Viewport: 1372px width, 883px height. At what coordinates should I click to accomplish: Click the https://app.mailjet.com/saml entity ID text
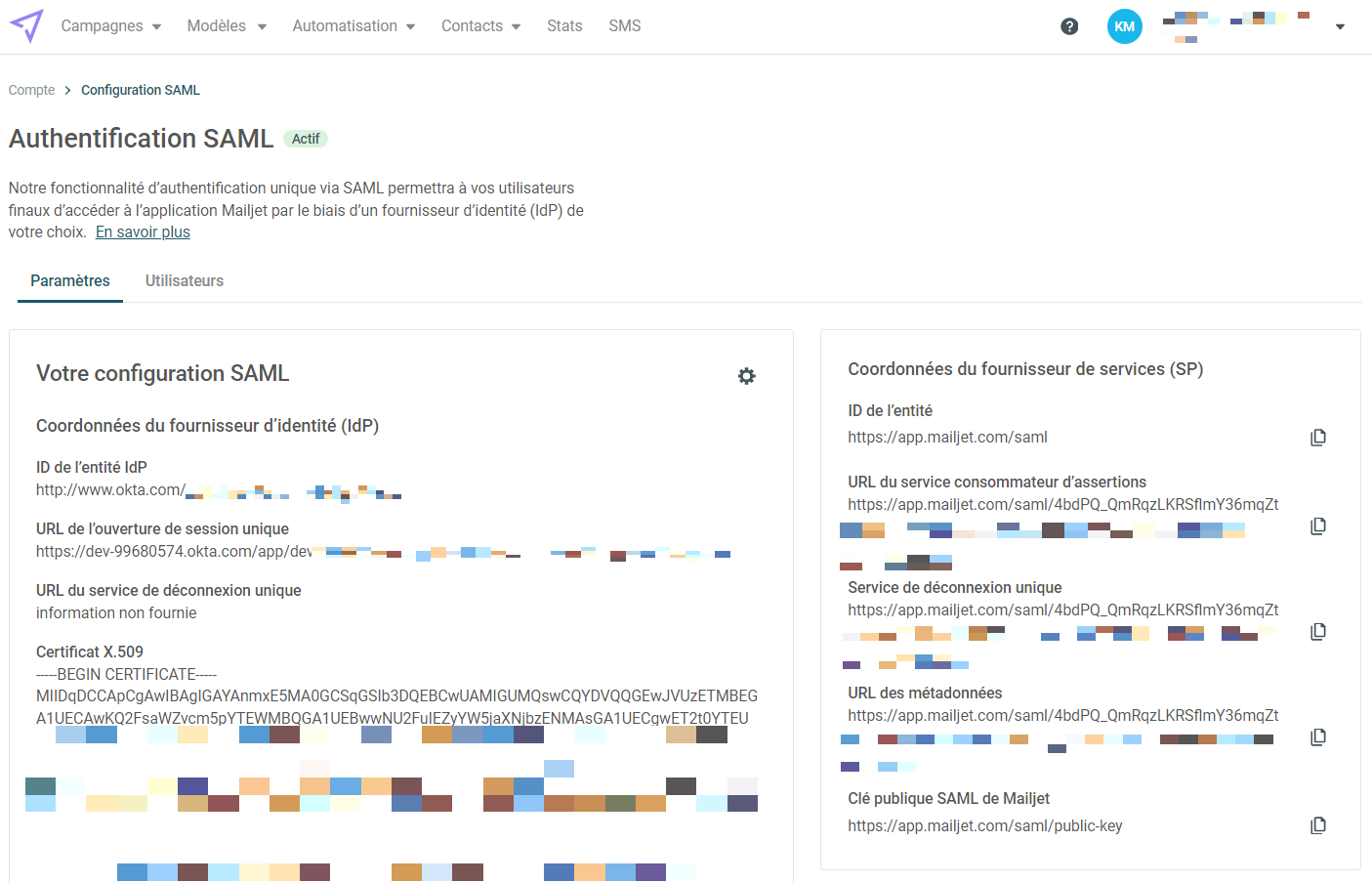tap(947, 438)
